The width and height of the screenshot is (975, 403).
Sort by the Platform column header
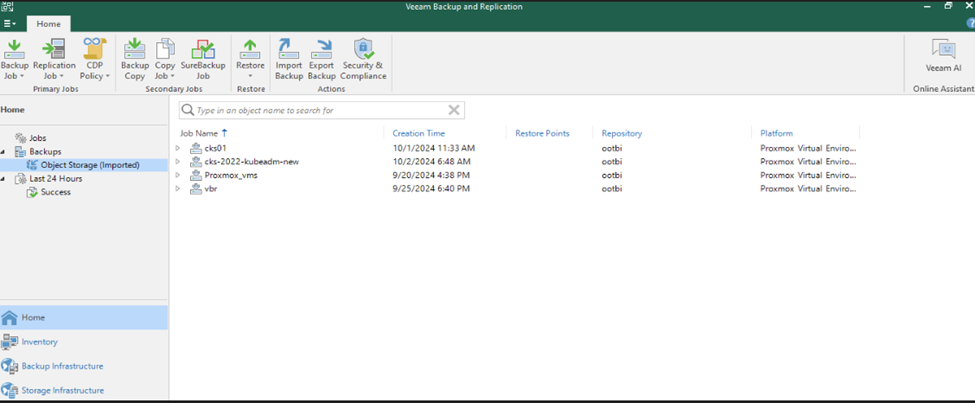[777, 133]
